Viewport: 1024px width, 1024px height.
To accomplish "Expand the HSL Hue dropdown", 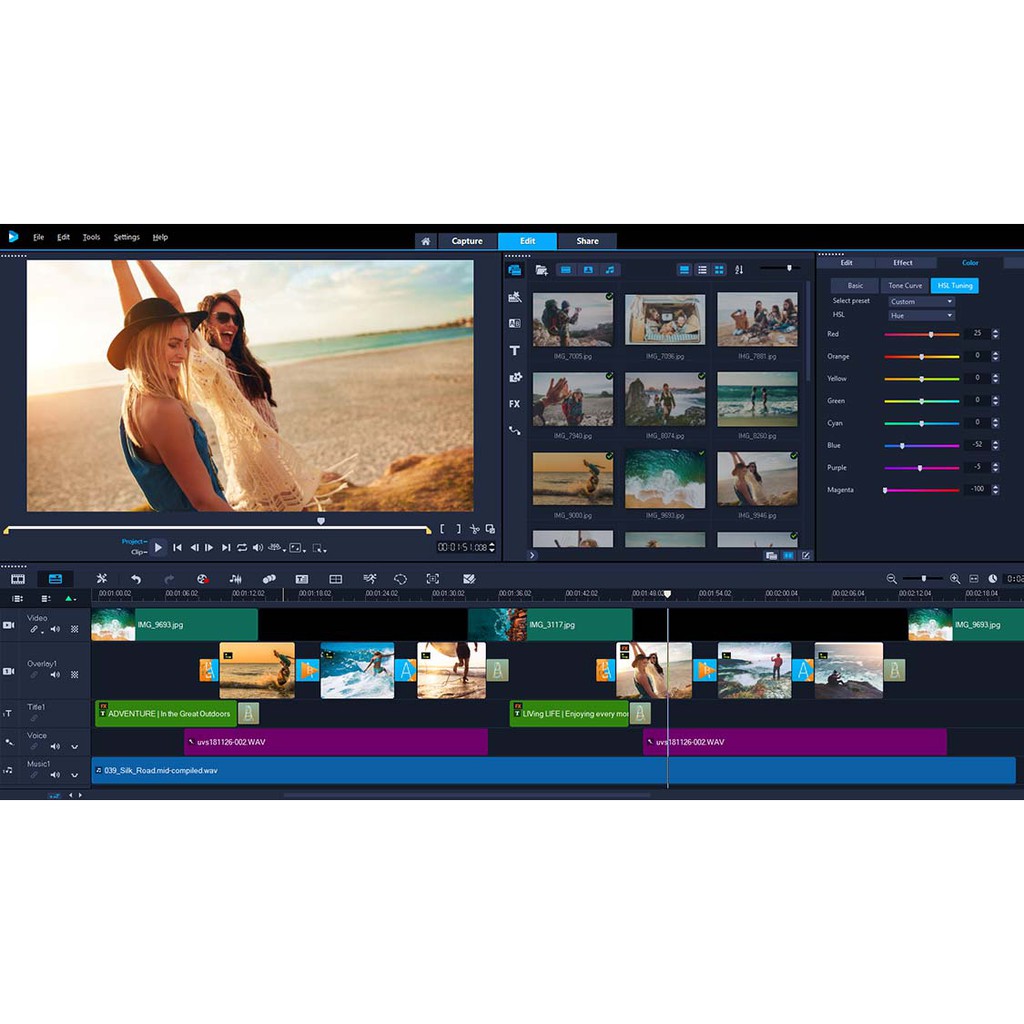I will tap(920, 315).
